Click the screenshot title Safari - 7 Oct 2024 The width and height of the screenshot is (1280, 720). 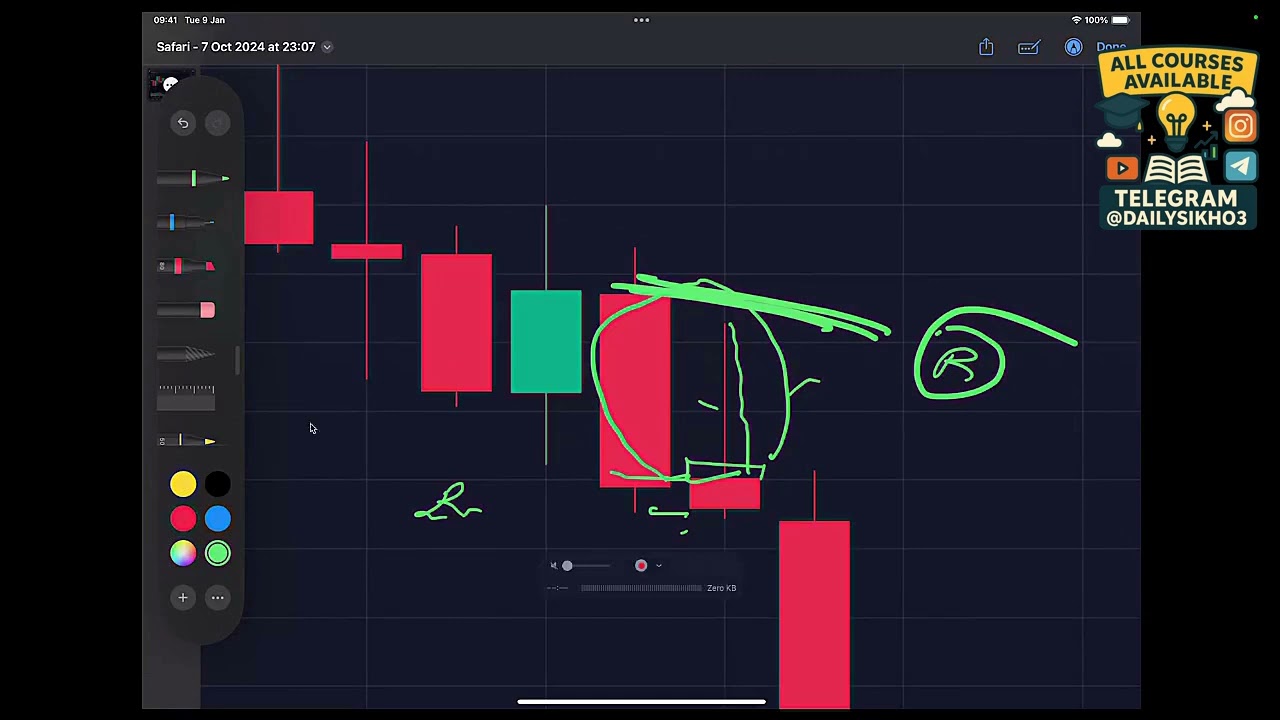pyautogui.click(x=236, y=47)
